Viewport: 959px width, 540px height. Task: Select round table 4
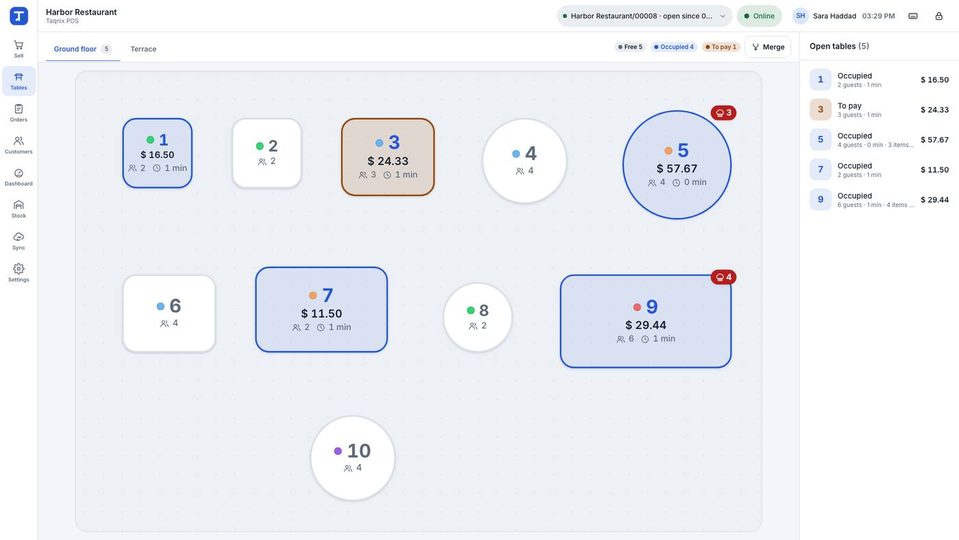[x=525, y=161]
